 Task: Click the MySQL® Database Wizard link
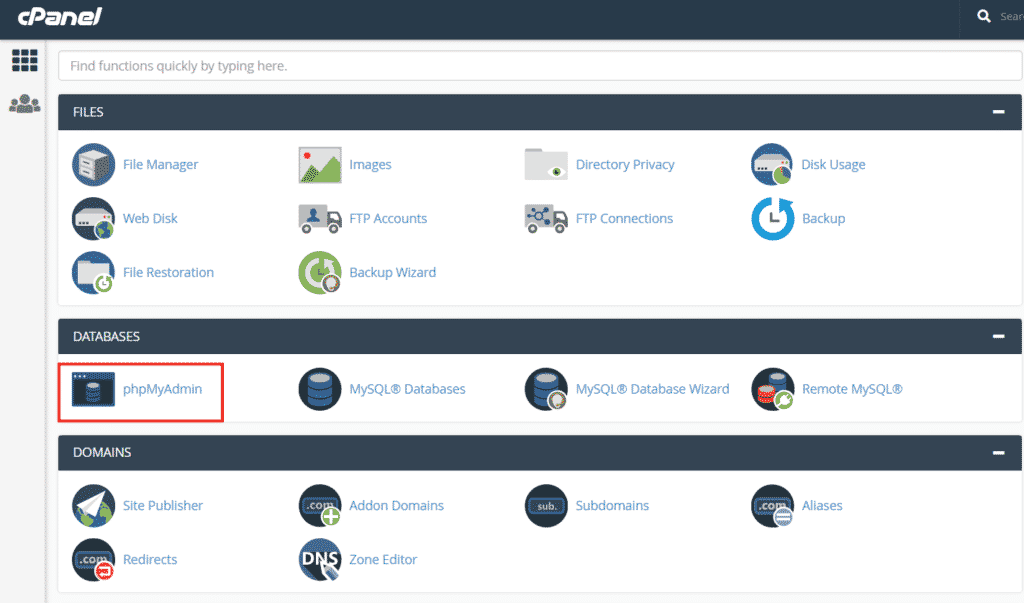point(652,389)
